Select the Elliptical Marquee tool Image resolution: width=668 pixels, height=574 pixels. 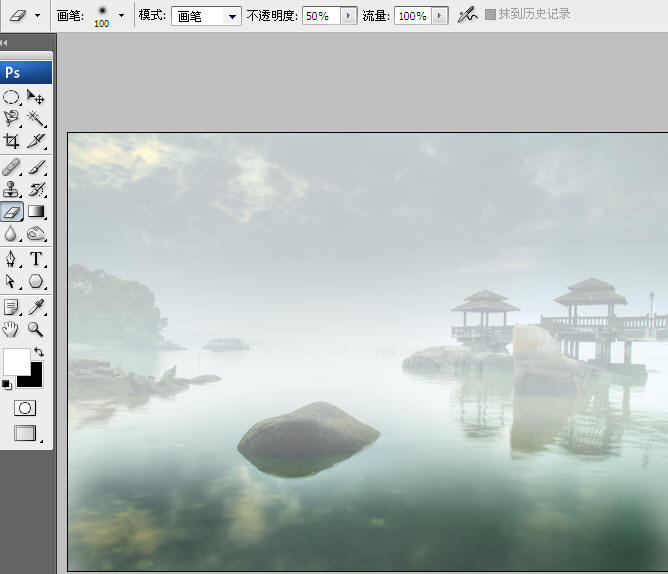coord(12,97)
